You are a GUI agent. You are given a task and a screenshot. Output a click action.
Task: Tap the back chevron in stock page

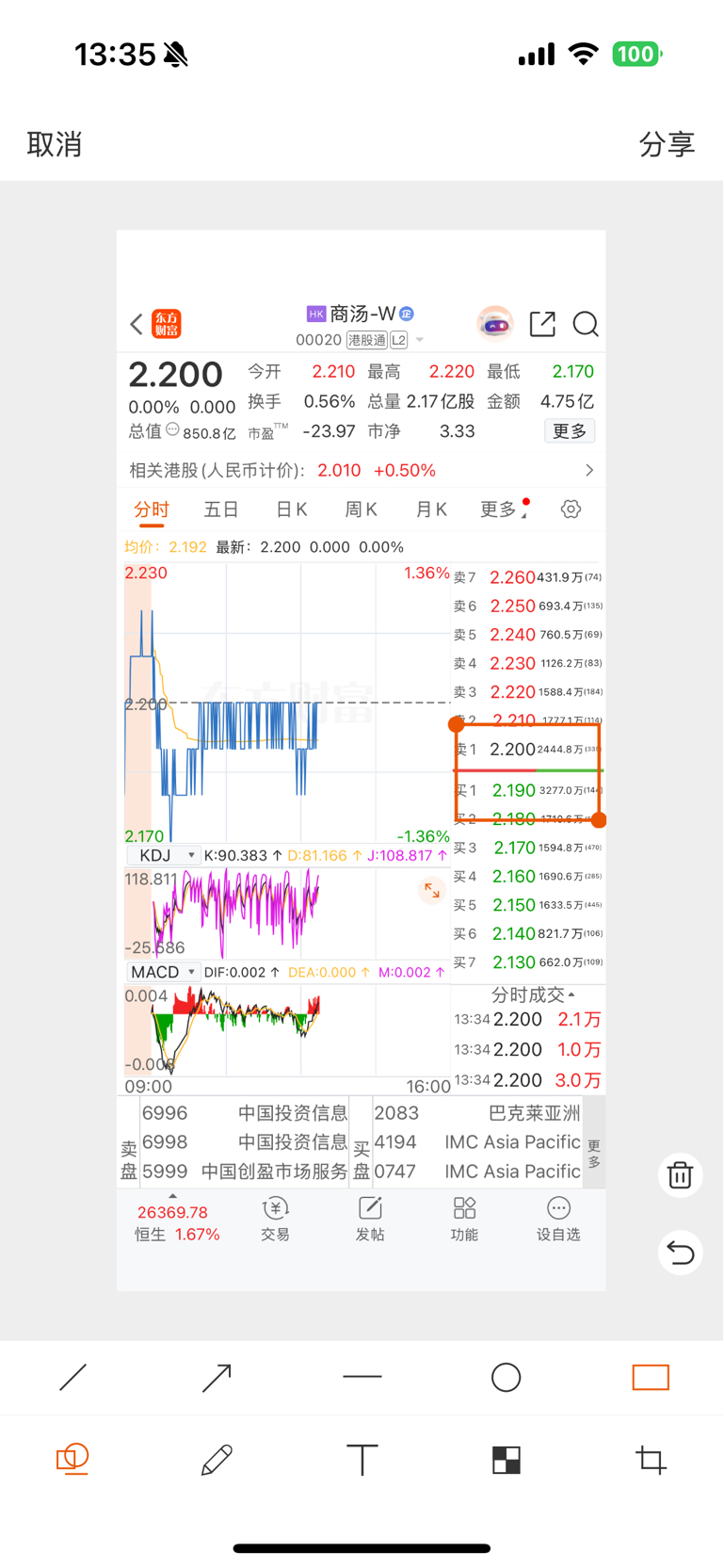tap(136, 324)
